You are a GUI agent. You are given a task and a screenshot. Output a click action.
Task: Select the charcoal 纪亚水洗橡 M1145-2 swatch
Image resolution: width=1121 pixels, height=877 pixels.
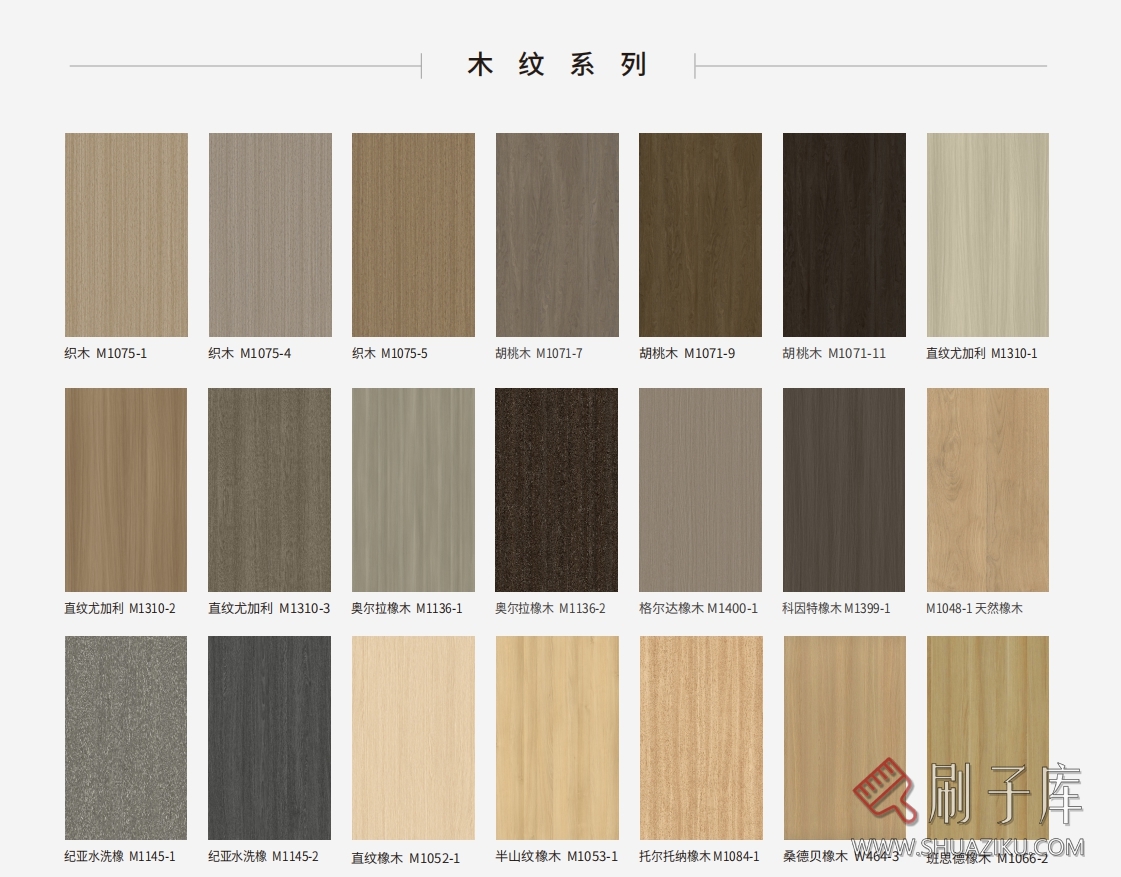click(x=270, y=738)
